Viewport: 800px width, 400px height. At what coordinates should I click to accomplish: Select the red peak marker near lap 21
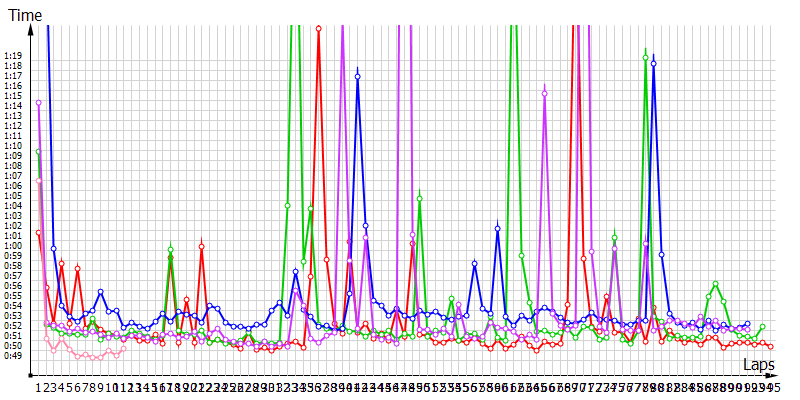coord(201,246)
